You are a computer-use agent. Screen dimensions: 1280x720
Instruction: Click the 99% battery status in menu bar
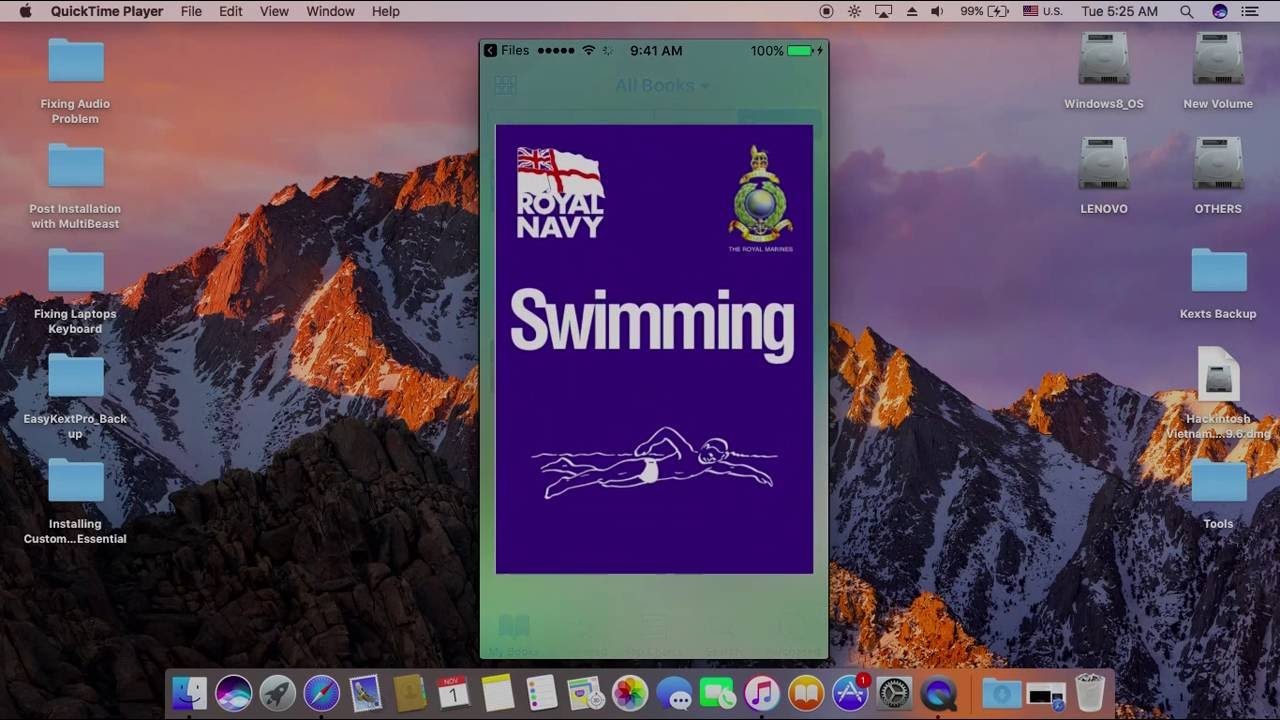pyautogui.click(x=984, y=11)
